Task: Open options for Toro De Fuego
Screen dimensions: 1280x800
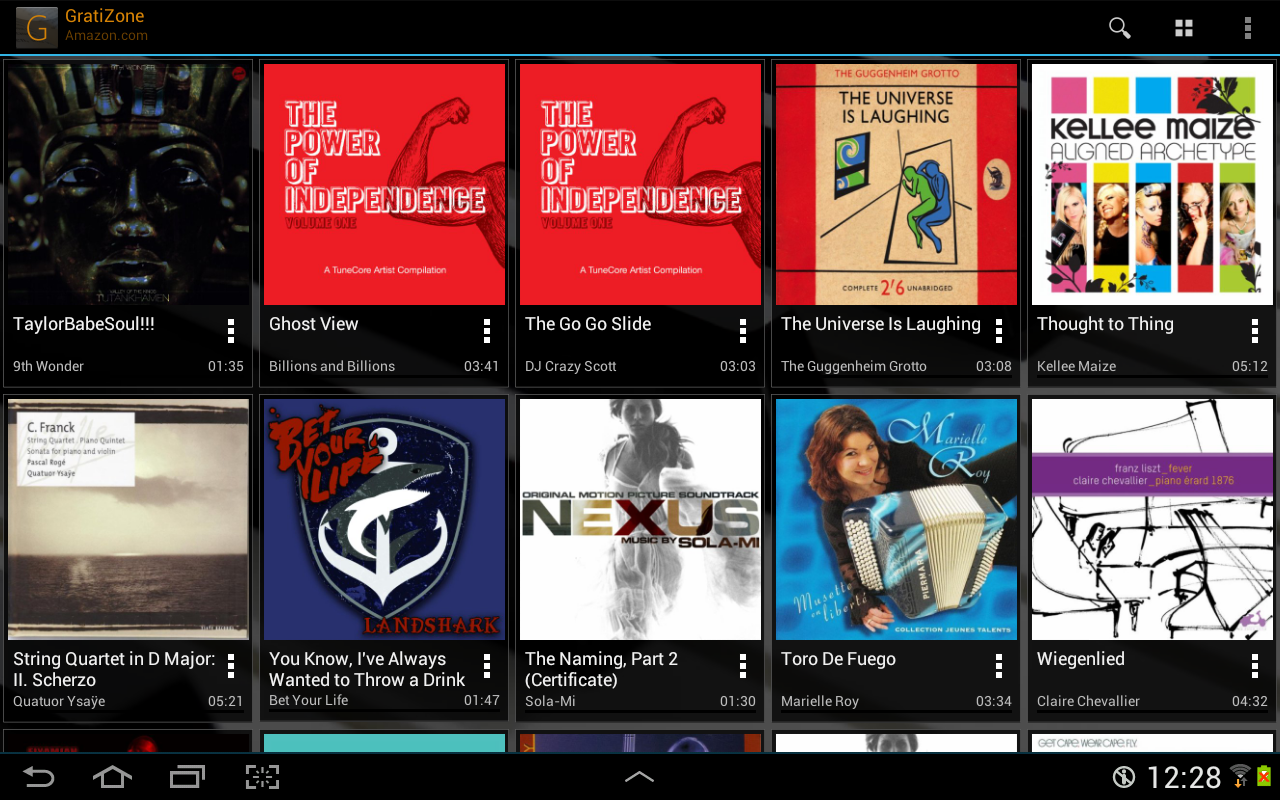Action: (x=999, y=666)
